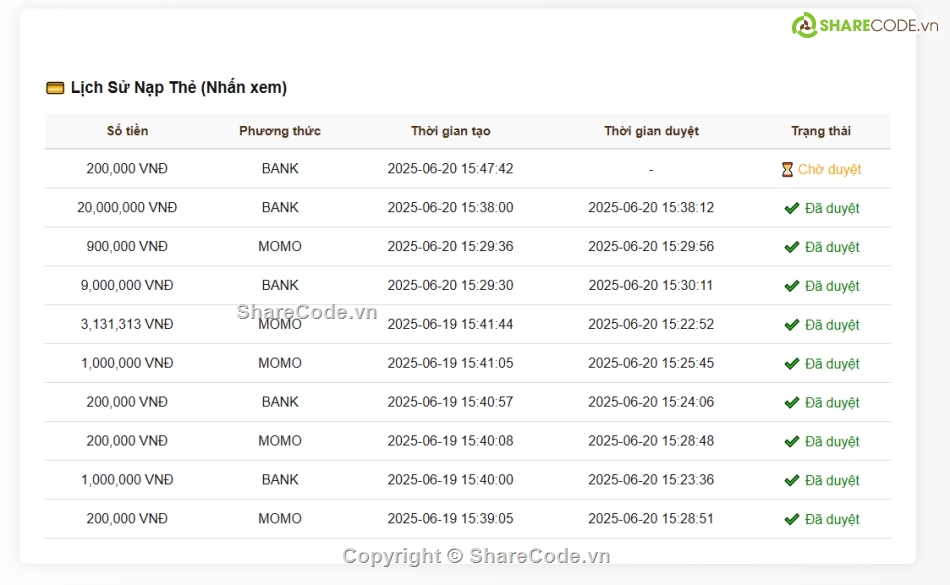Click the checkmark icon in the 20,000,000 VNĐ row
This screenshot has height=585, width=950.
point(791,208)
